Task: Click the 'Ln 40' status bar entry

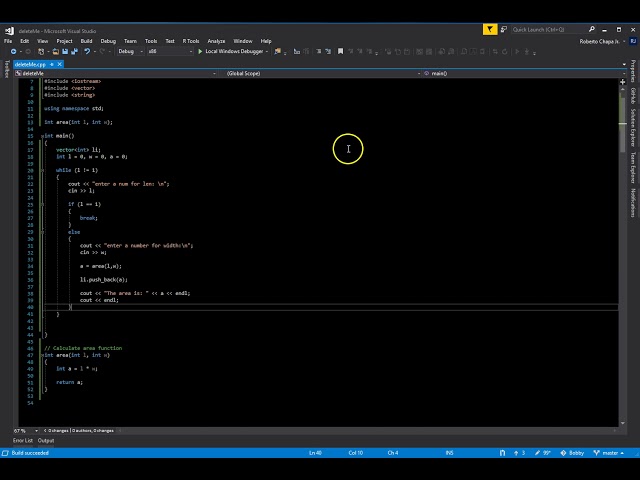Action: click(315, 453)
